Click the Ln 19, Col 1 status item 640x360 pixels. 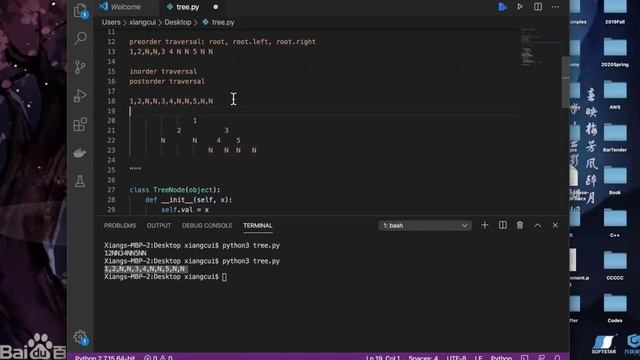[x=383, y=358]
